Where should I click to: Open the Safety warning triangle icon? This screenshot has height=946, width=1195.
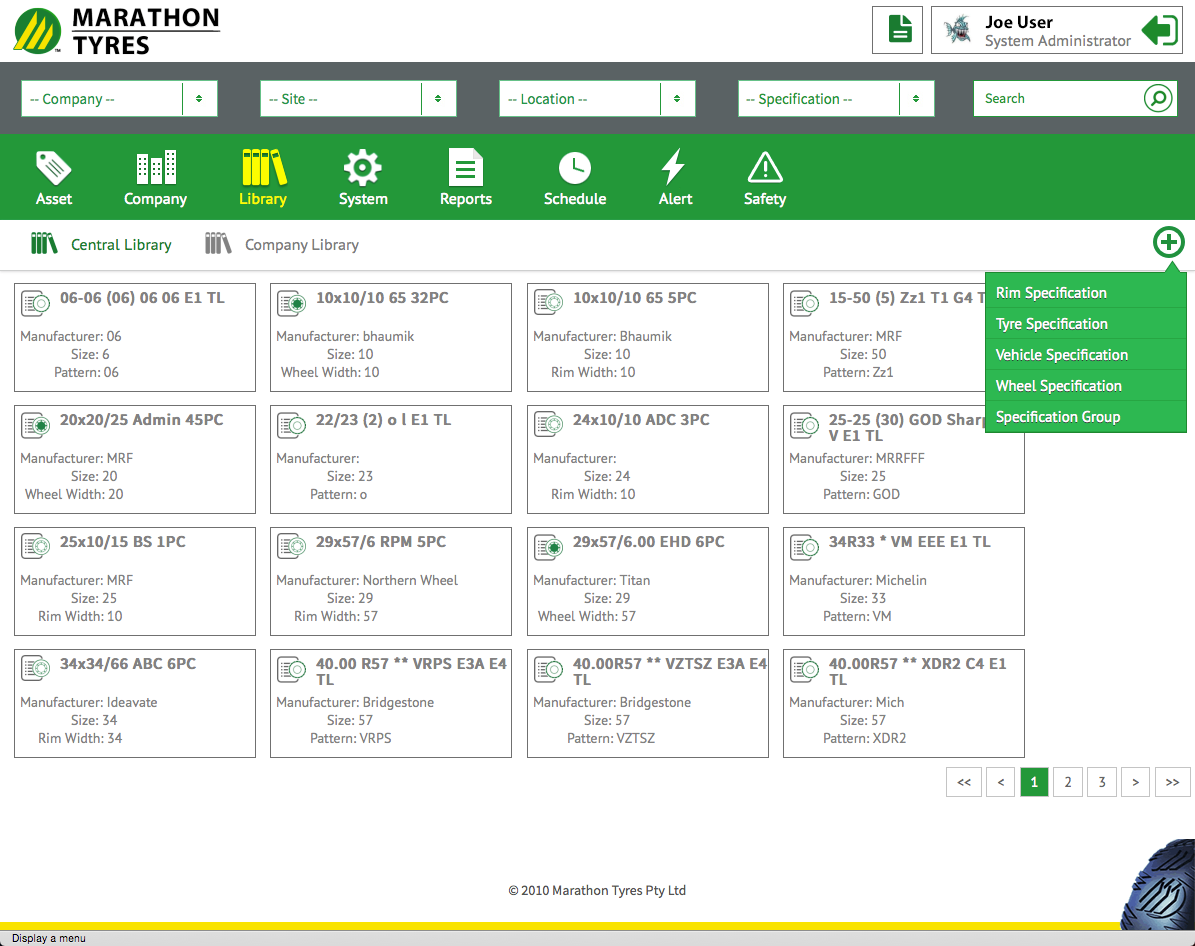coord(765,168)
